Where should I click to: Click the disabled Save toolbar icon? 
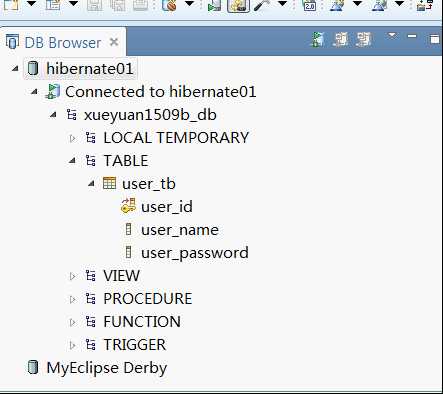pyautogui.click(x=95, y=5)
